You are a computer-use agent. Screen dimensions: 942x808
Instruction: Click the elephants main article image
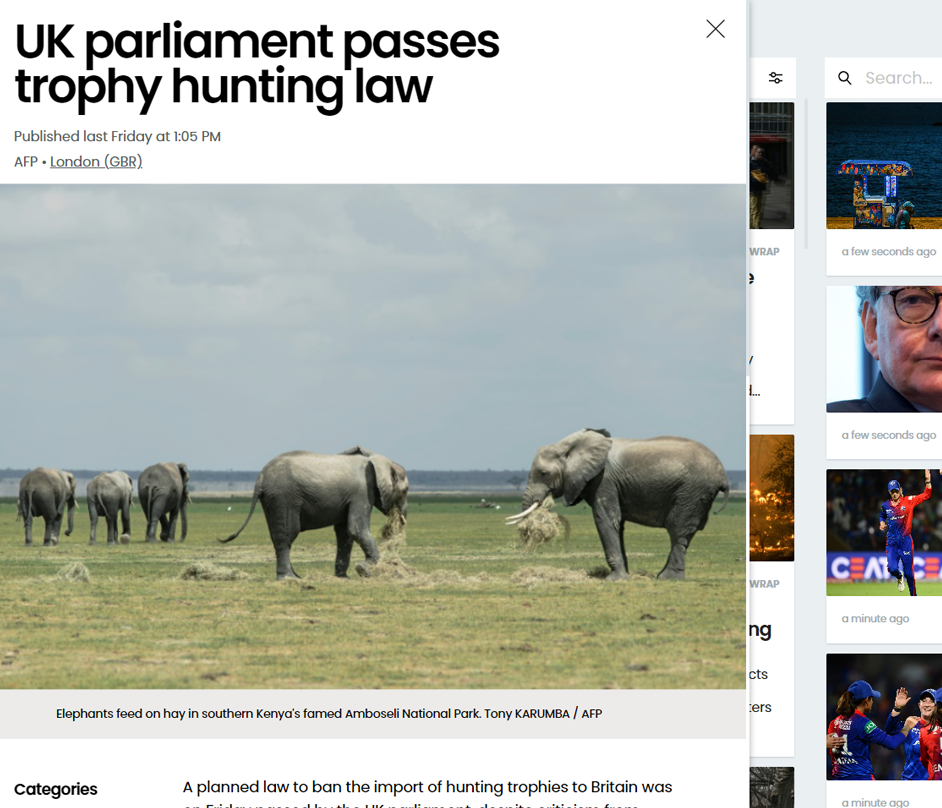coord(373,436)
